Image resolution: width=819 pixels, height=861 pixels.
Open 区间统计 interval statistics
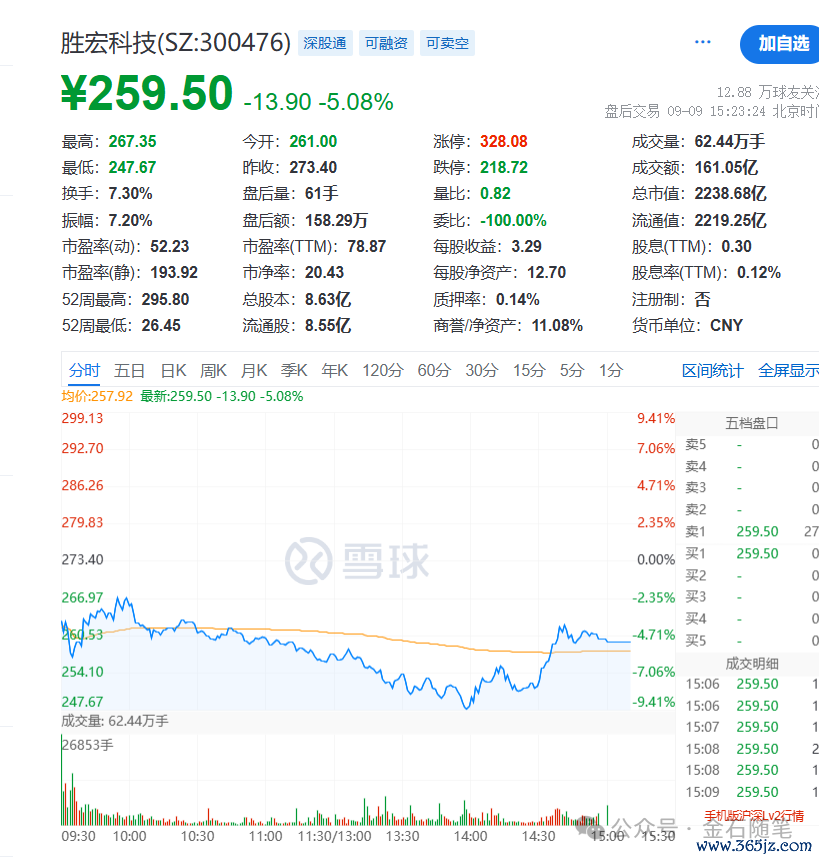pyautogui.click(x=713, y=371)
